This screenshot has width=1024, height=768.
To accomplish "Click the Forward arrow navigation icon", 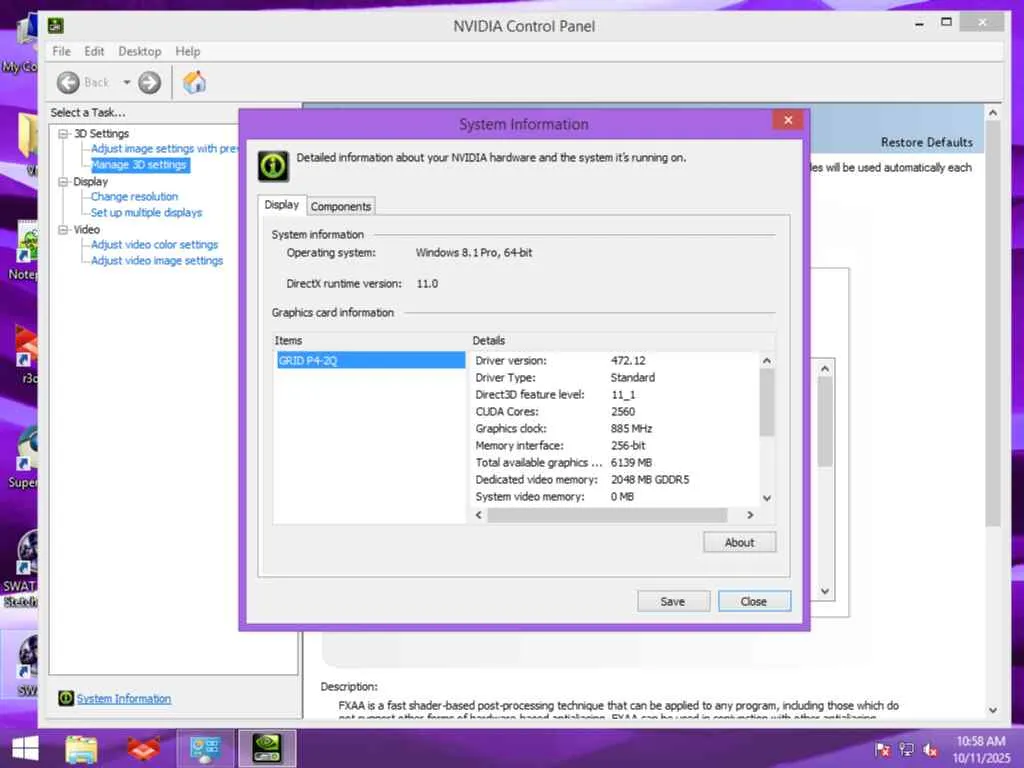I will (x=150, y=82).
